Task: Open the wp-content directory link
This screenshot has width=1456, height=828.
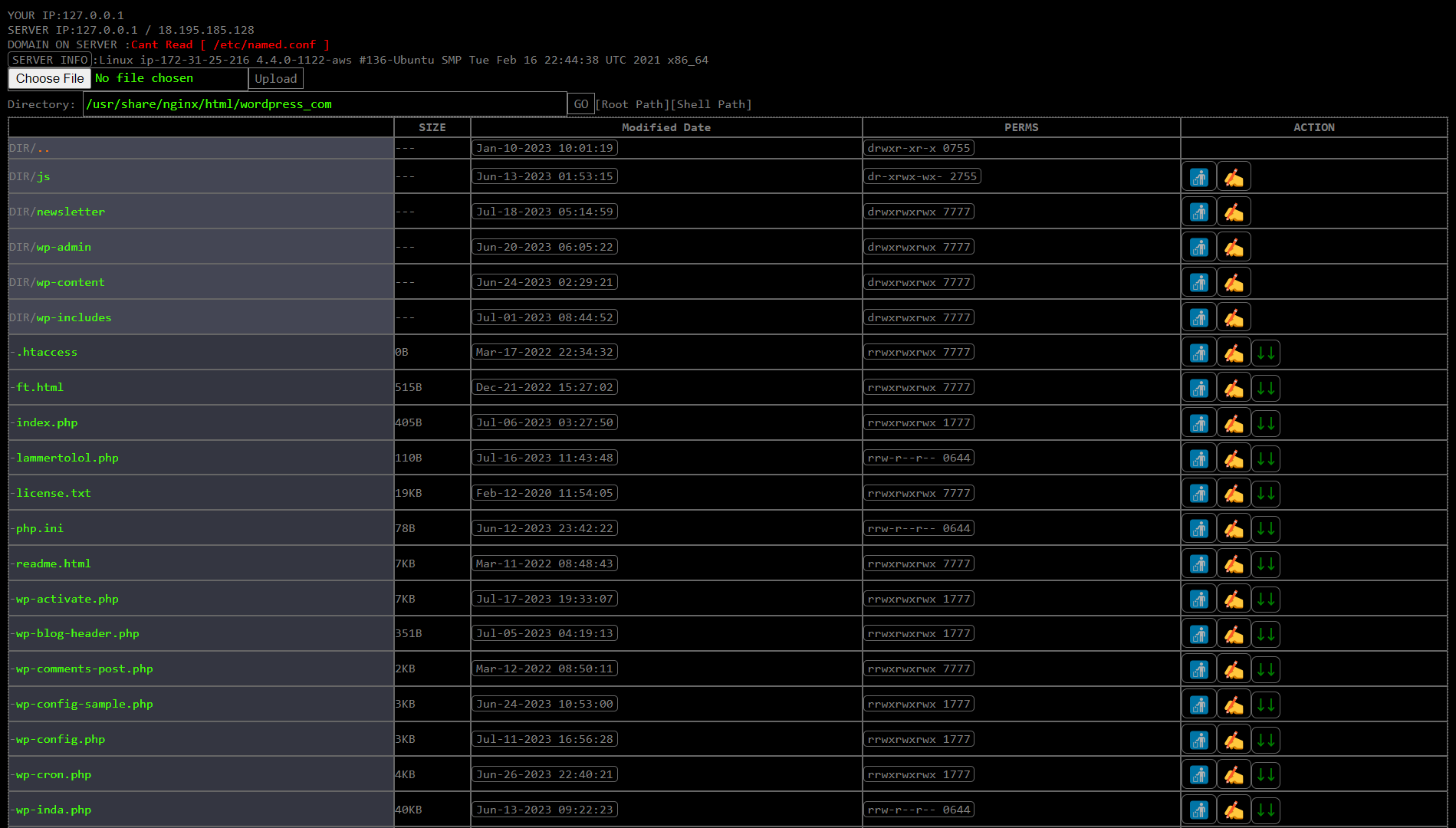Action: click(x=71, y=282)
